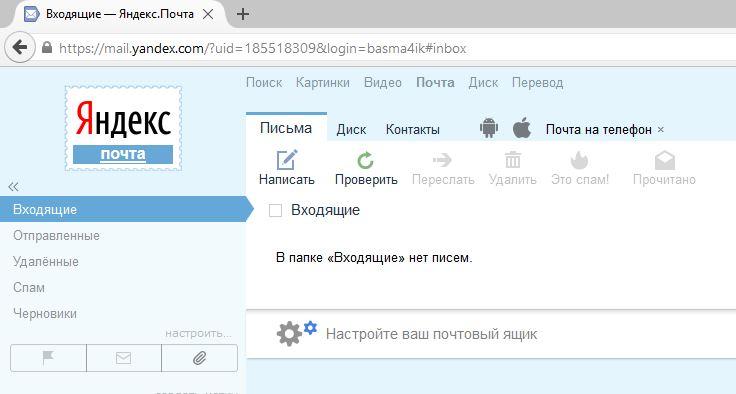Click the Это спам! flame icon

tap(579, 160)
